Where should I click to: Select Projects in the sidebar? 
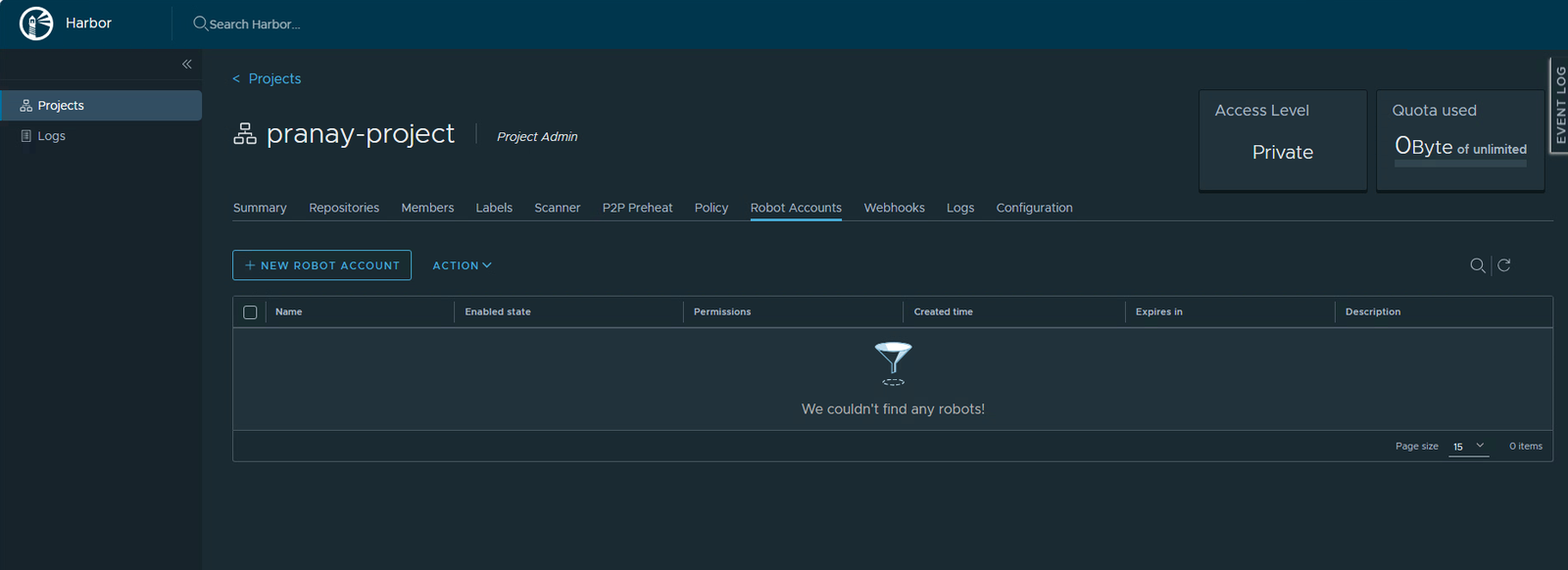coord(101,106)
